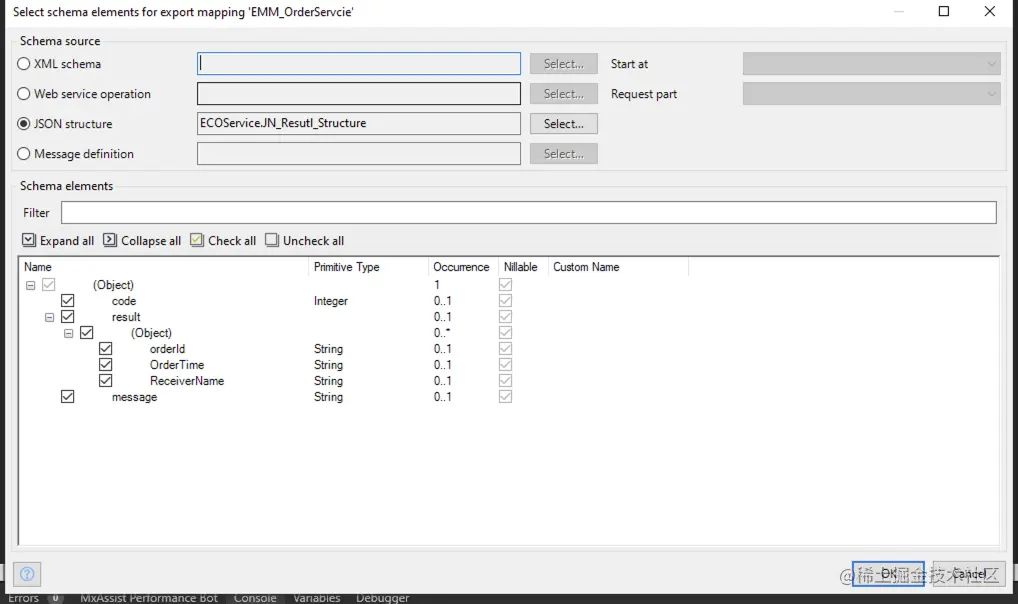Select the ReceiverName row name
Viewport: 1018px width, 604px height.
tap(187, 381)
